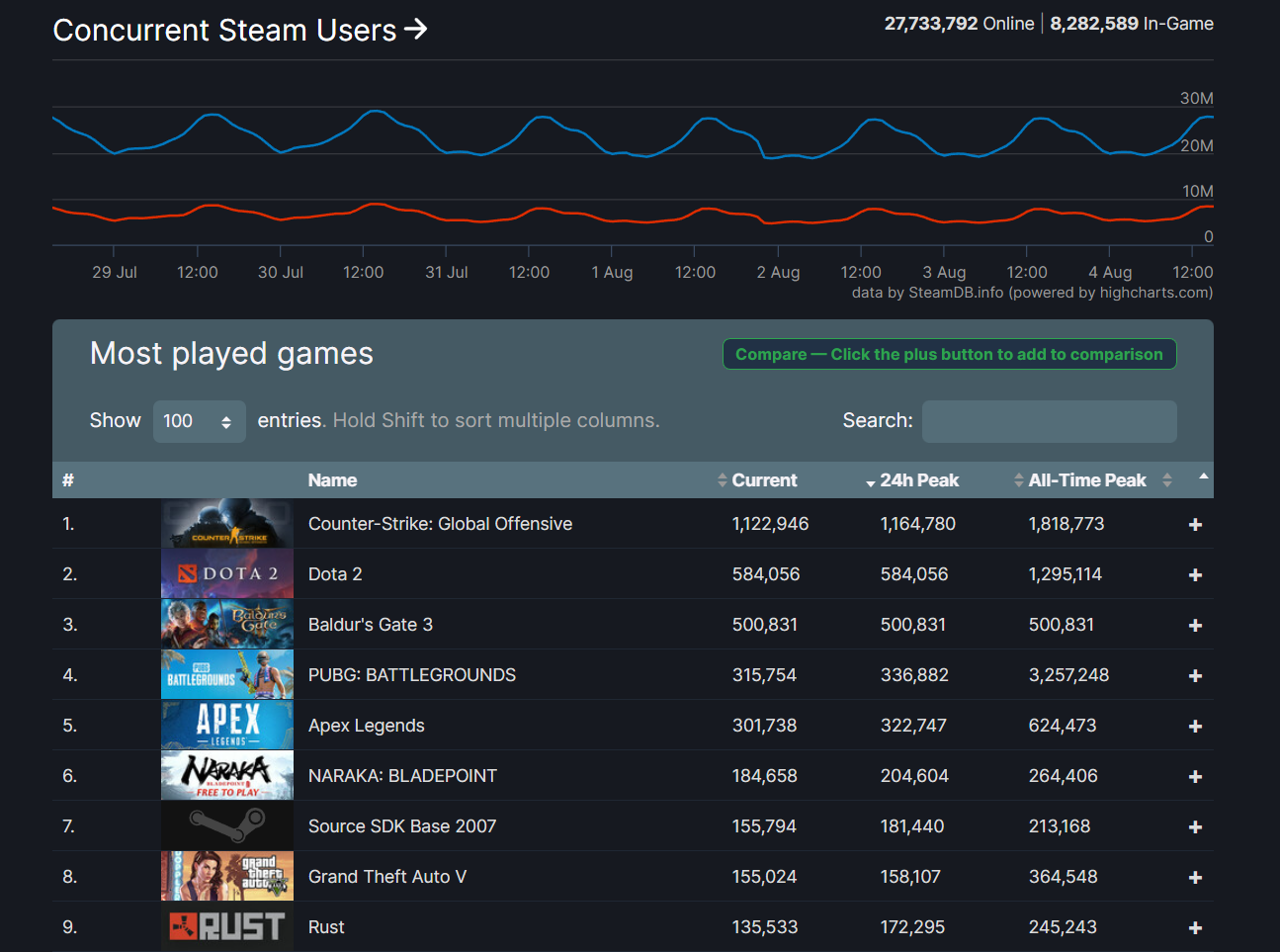Screen dimensions: 1280x952
Task: Click Counter-Strike current value 1,122,946
Action: tap(770, 524)
